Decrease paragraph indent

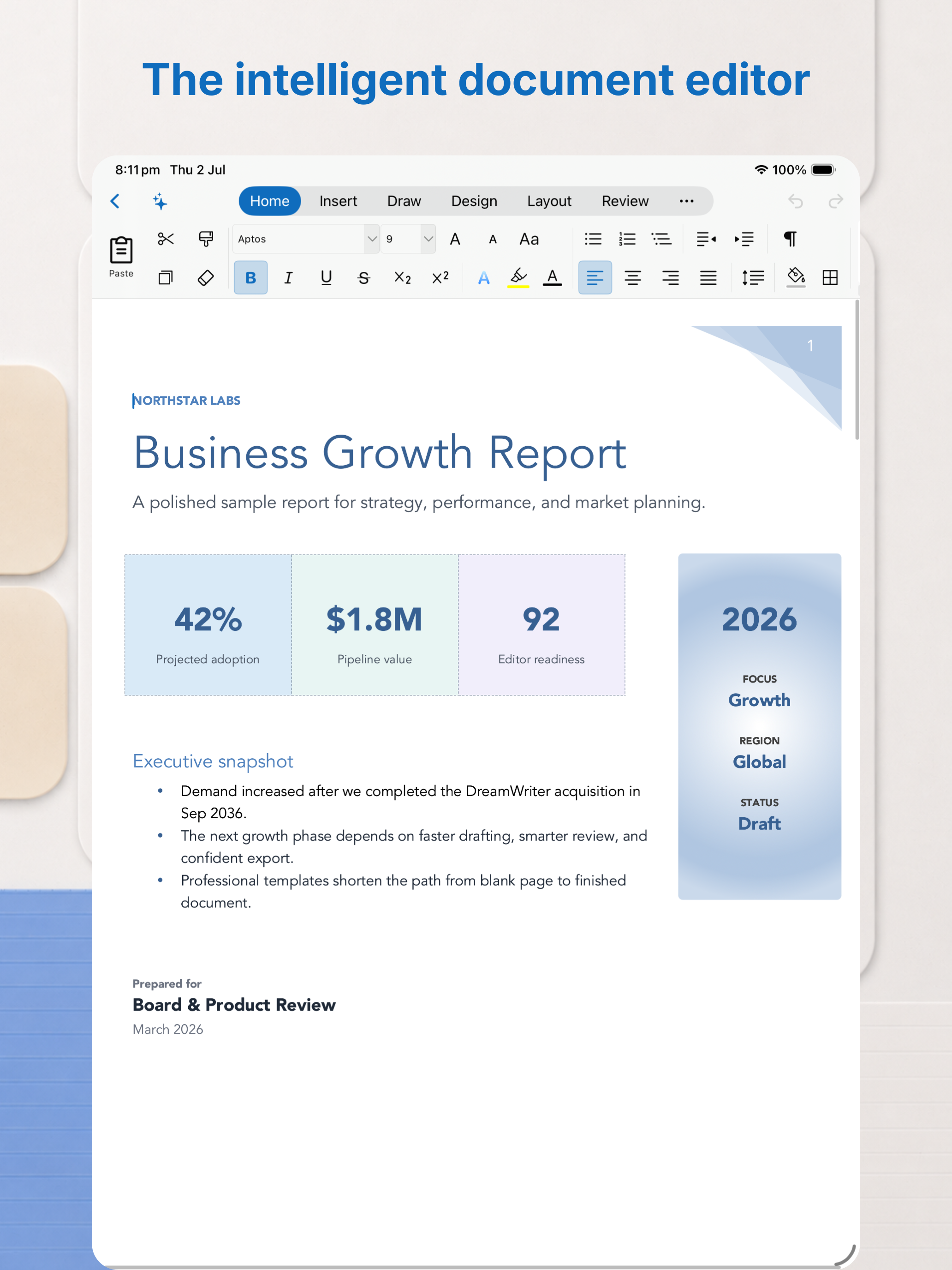(x=707, y=239)
